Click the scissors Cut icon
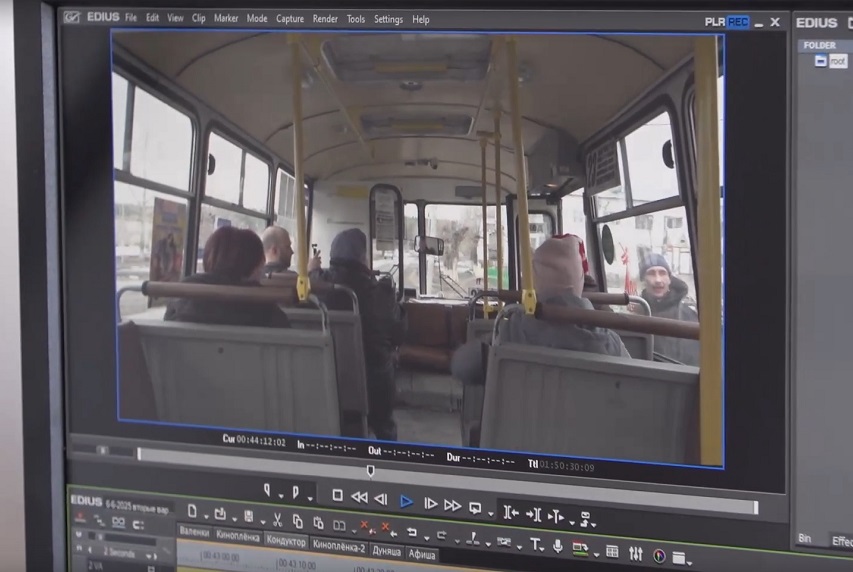853x572 pixels. (x=277, y=519)
